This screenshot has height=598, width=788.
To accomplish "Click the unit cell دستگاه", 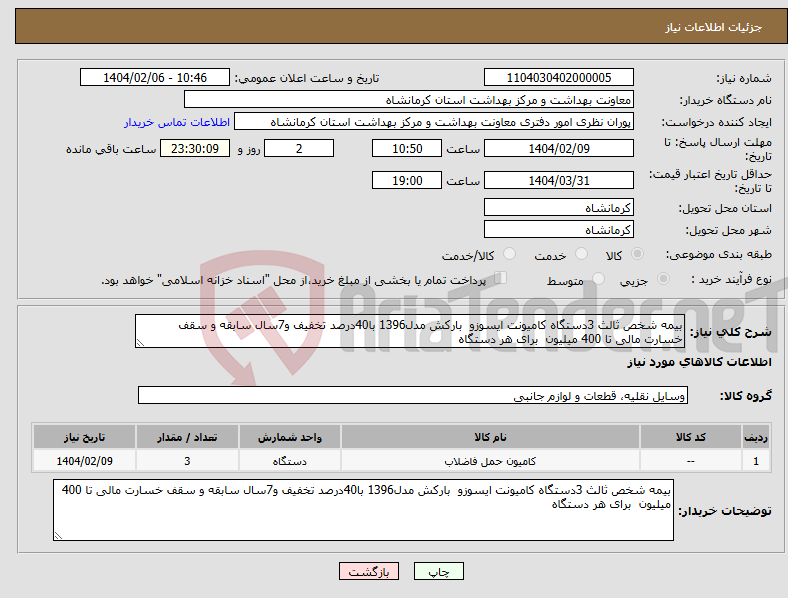I will coord(290,461).
